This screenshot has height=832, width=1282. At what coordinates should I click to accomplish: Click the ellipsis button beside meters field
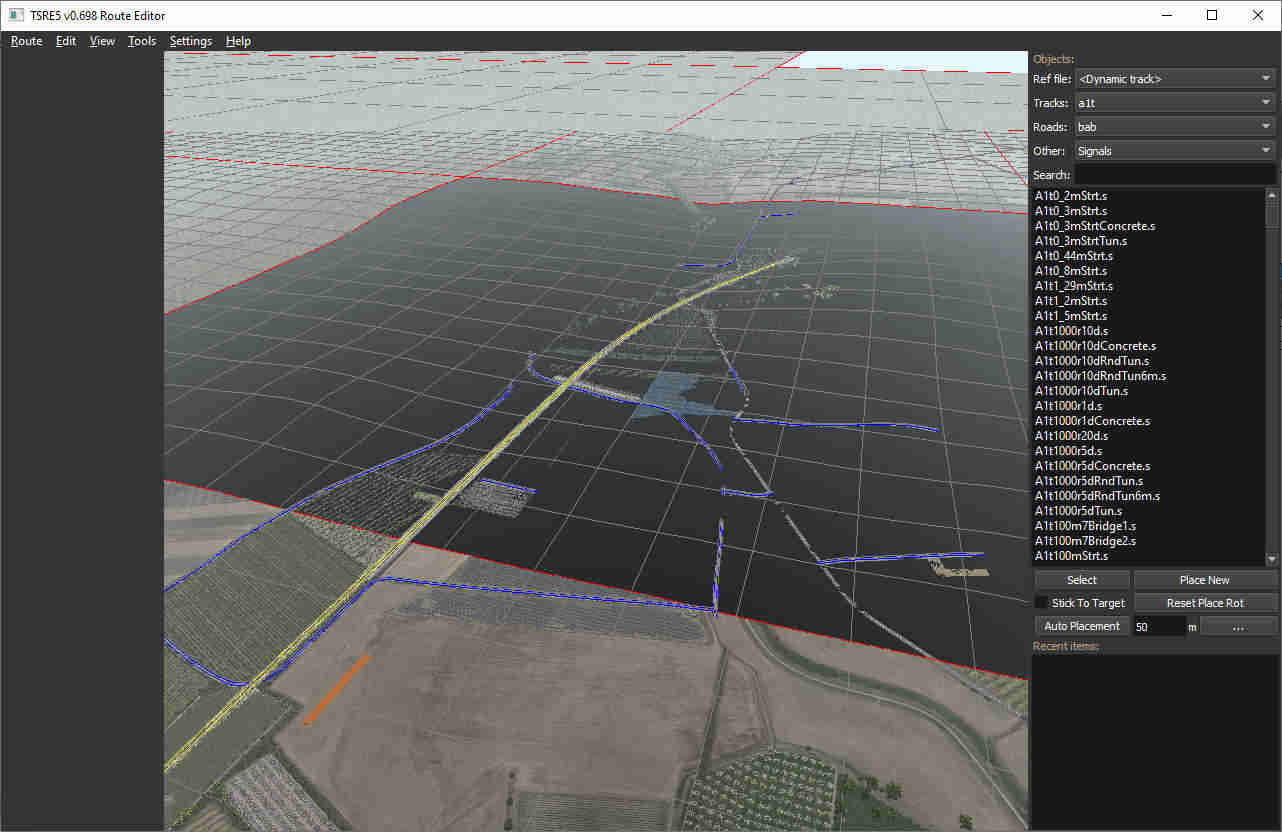pyautogui.click(x=1238, y=626)
